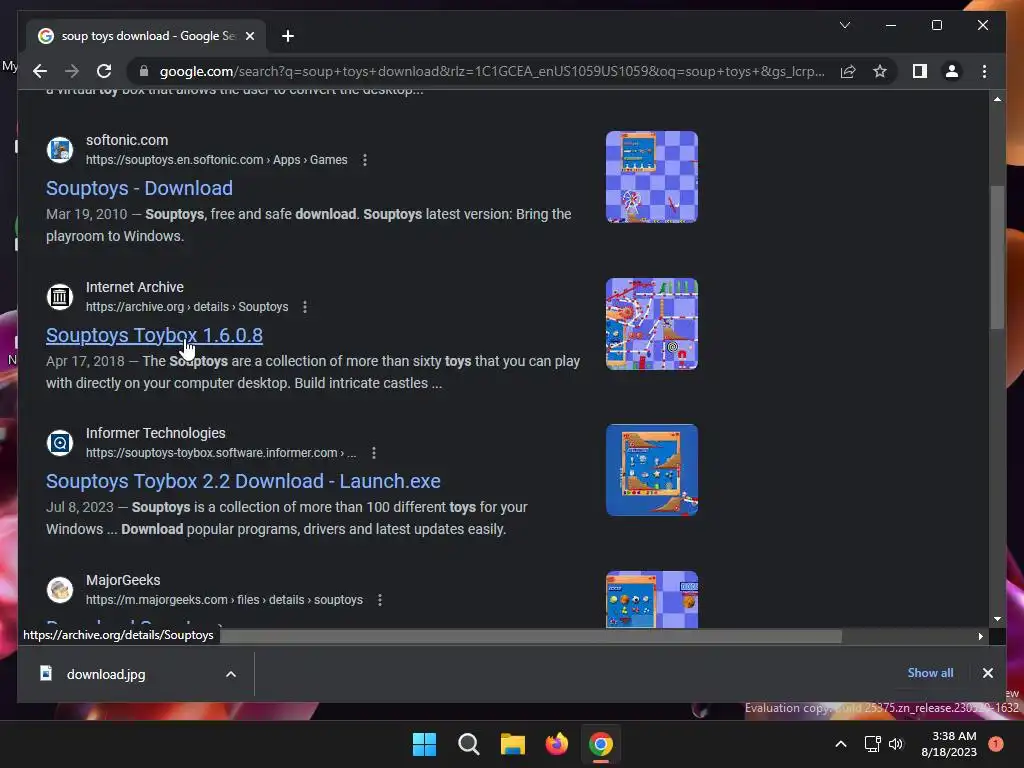Open Souptoys Toybox 1.6.0.8 link
Viewport: 1024px width, 768px height.
point(154,335)
